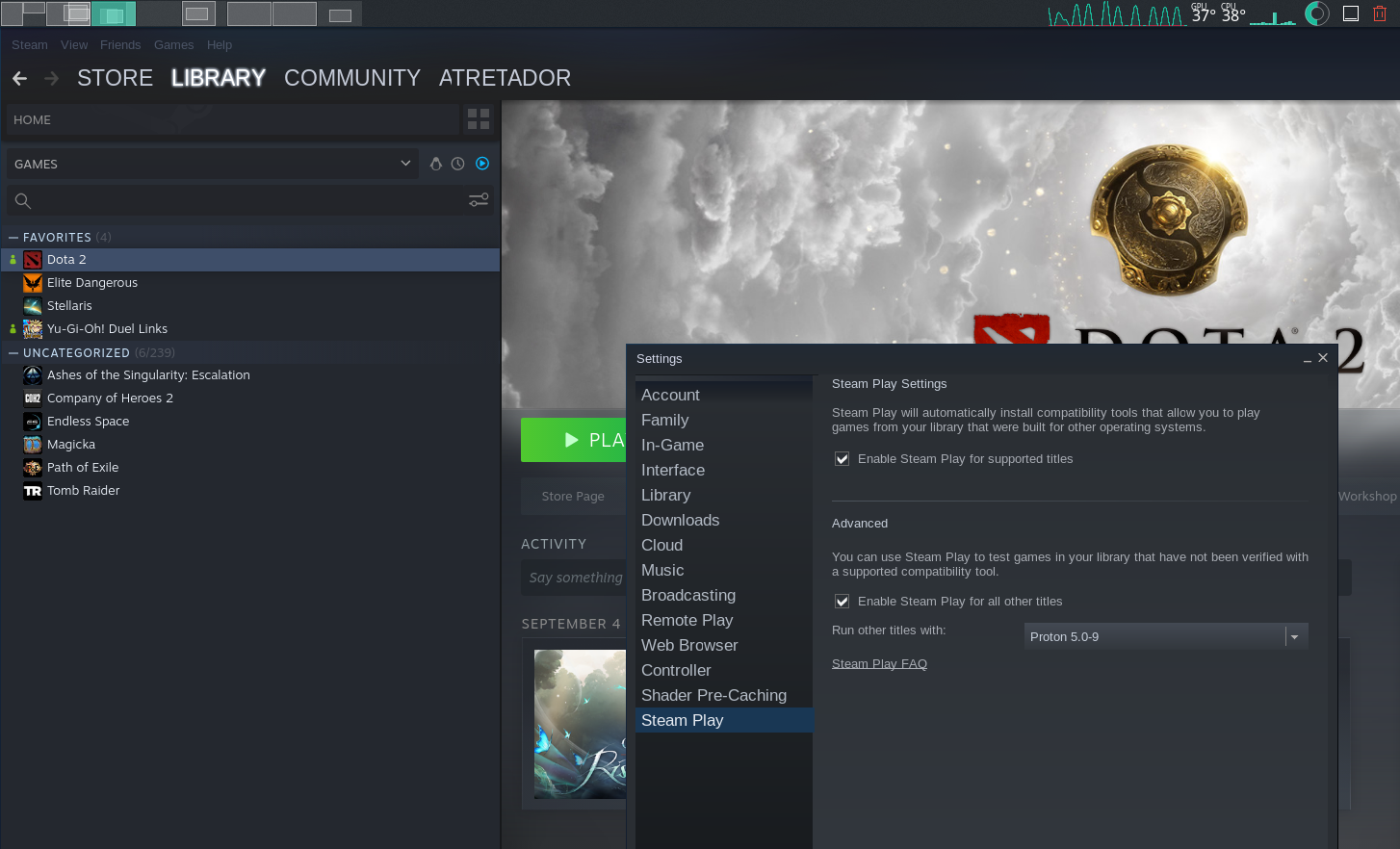Click the GPU temperature readout
Viewport: 1400px width, 849px height.
1204,13
